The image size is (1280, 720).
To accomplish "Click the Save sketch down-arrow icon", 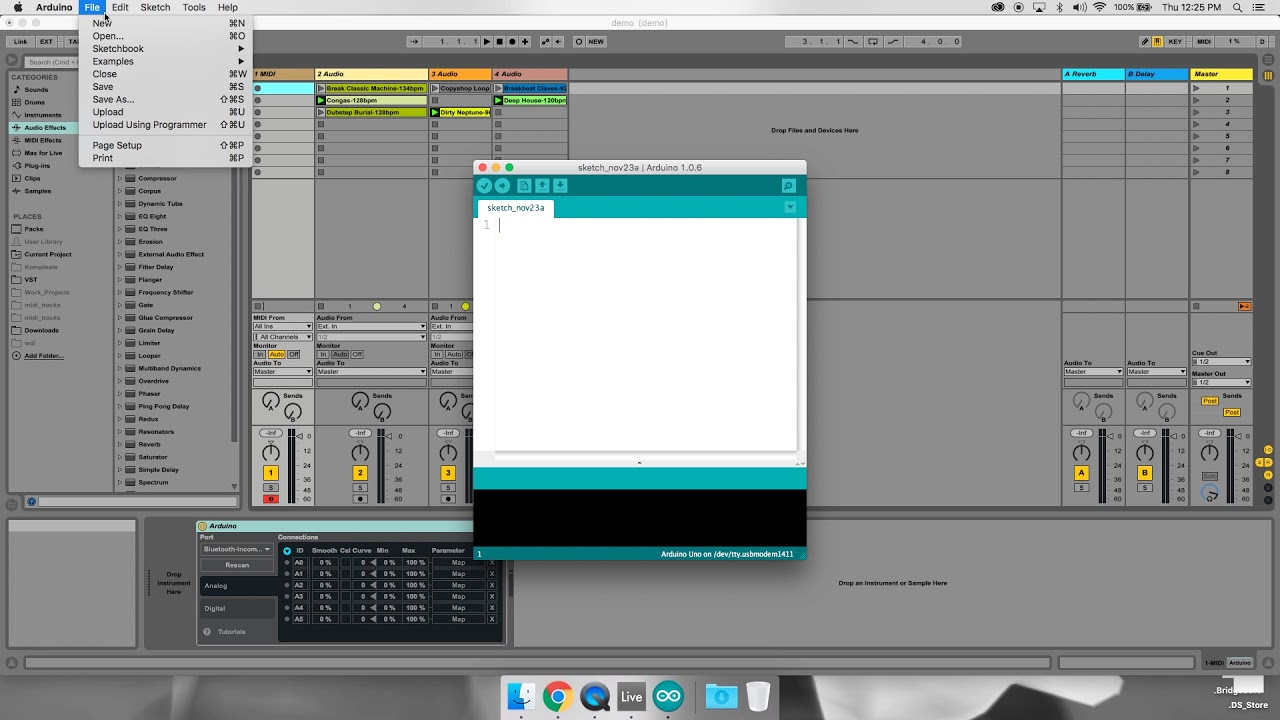I will point(560,186).
